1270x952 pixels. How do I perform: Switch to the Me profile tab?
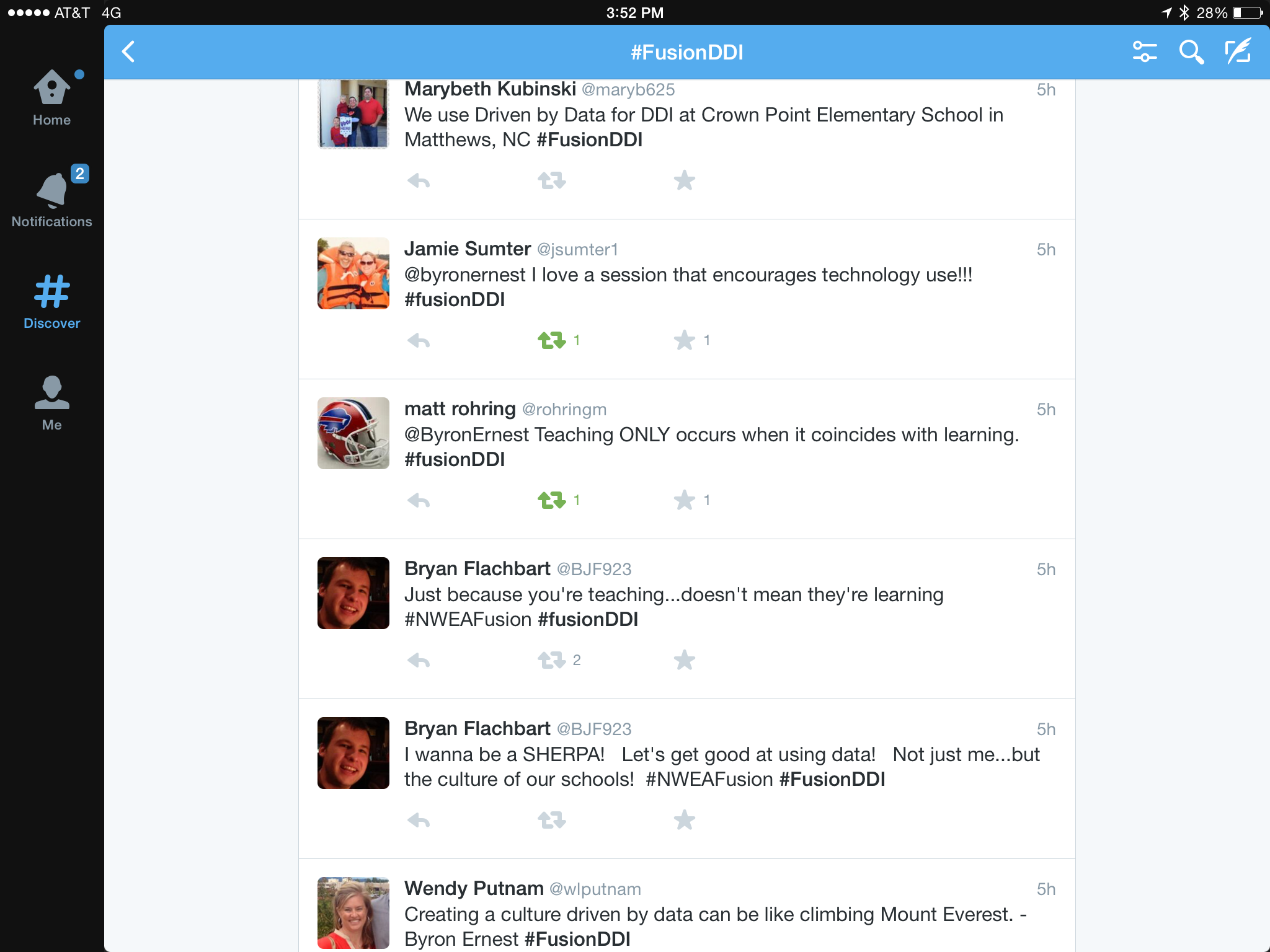52,403
